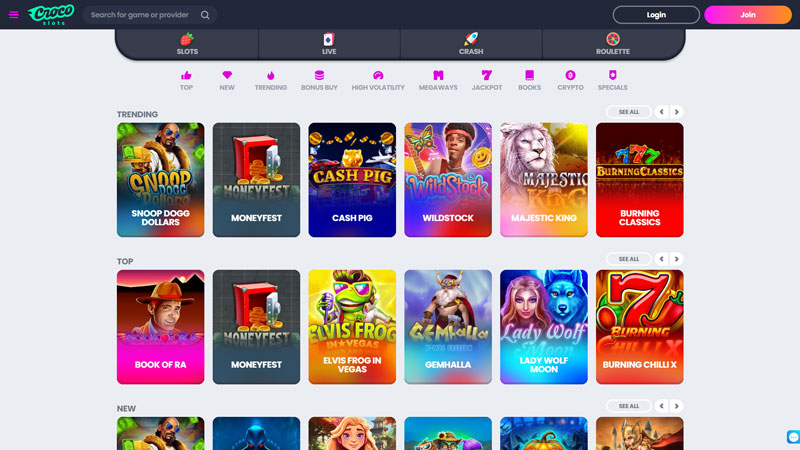Show previous games in Trending row

[662, 112]
